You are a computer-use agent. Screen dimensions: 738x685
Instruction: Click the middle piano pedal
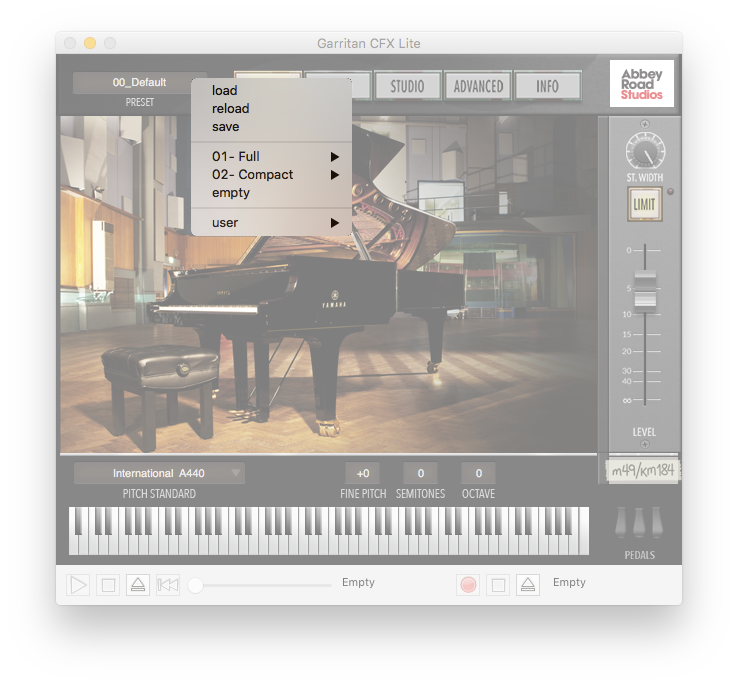(639, 523)
